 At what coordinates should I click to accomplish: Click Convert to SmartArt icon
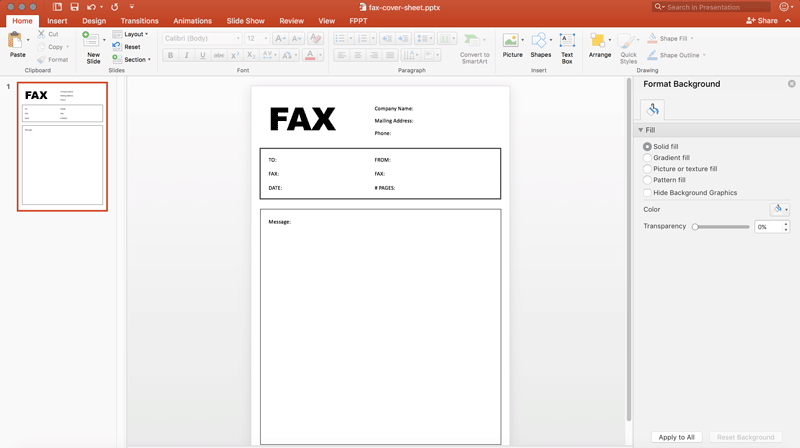[474, 42]
